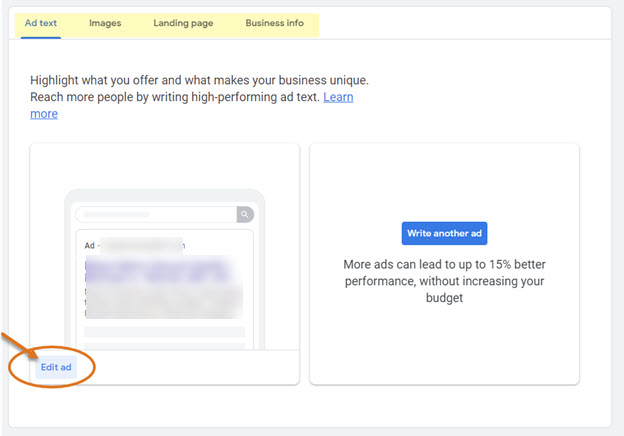624x436 pixels.
Task: Open the Images tab
Action: 105,23
